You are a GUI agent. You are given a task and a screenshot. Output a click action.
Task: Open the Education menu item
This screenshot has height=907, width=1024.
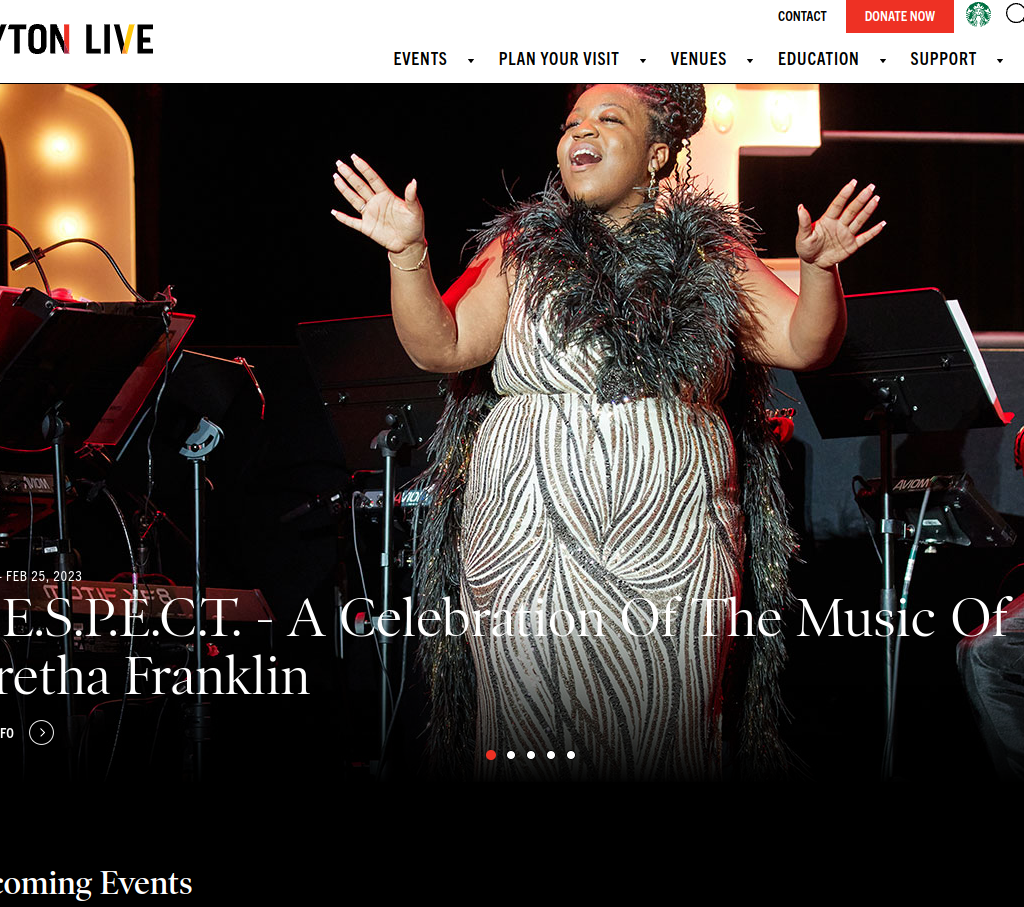coord(818,59)
